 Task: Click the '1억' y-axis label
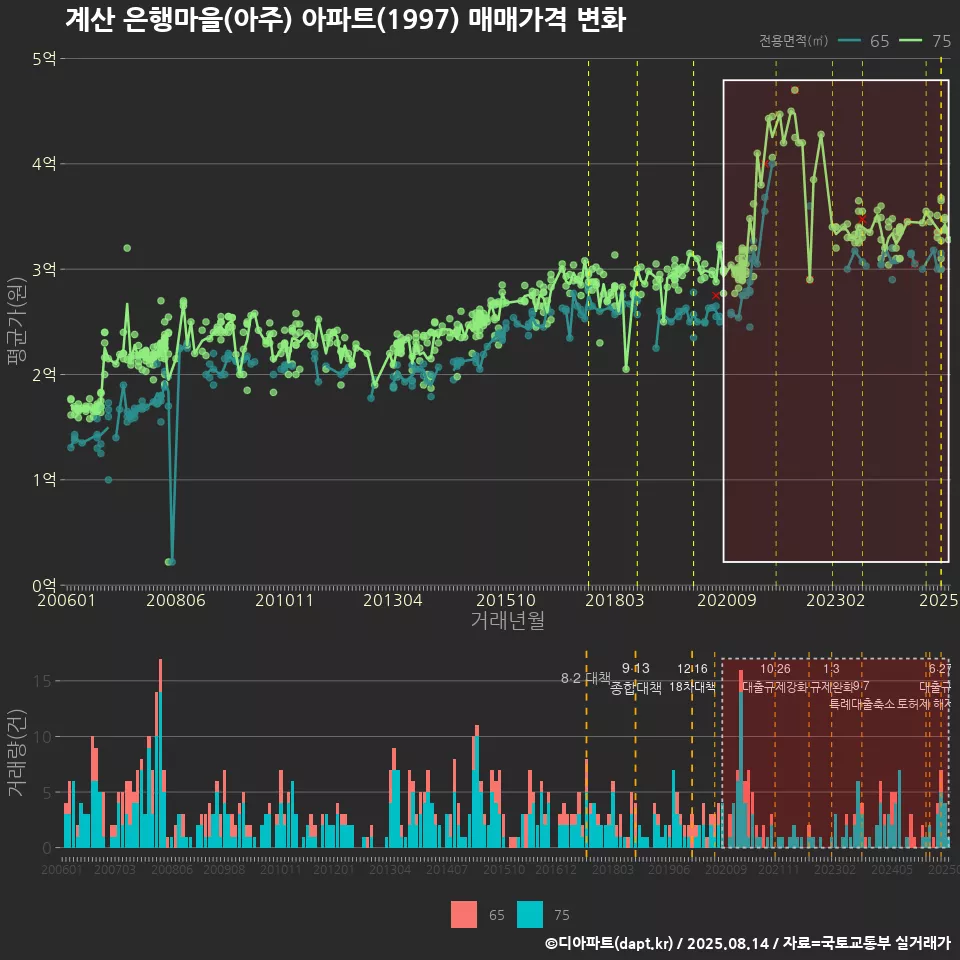click(x=44, y=479)
